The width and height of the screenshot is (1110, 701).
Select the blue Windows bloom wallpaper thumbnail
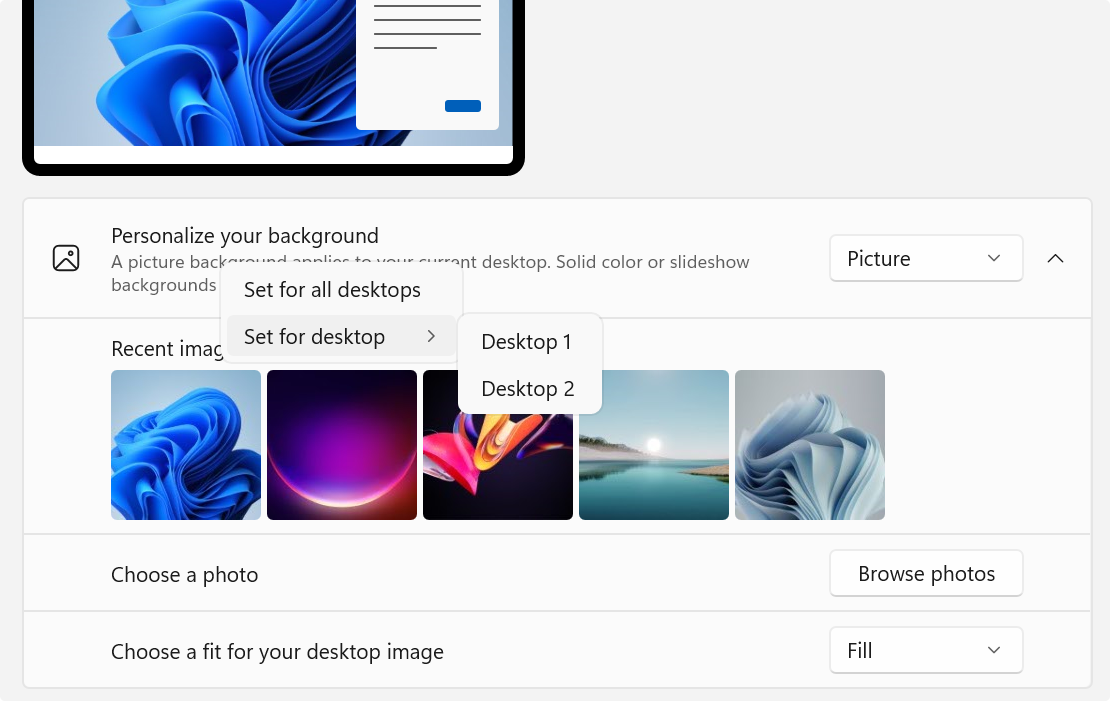pyautogui.click(x=186, y=445)
